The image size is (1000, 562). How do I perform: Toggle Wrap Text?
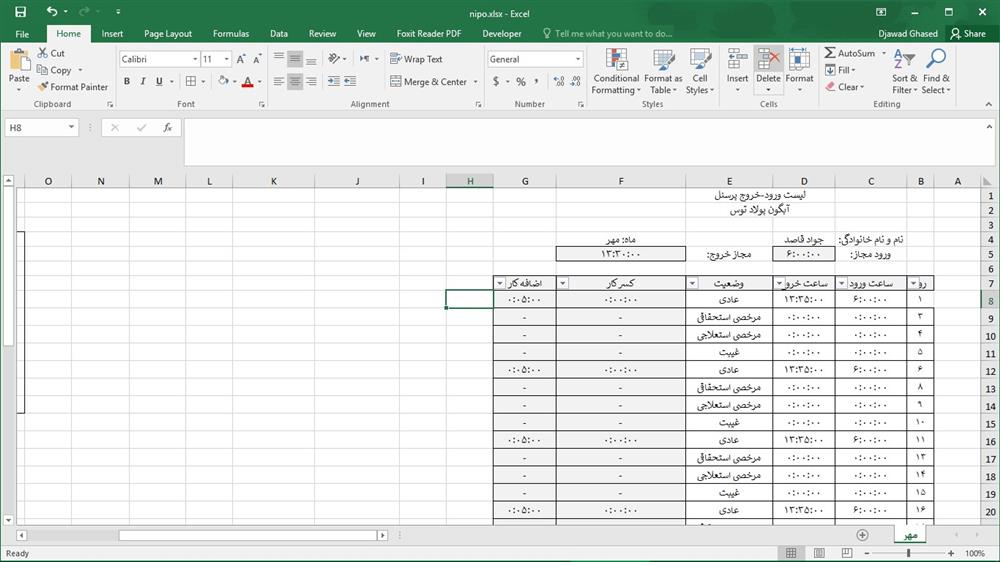click(416, 59)
